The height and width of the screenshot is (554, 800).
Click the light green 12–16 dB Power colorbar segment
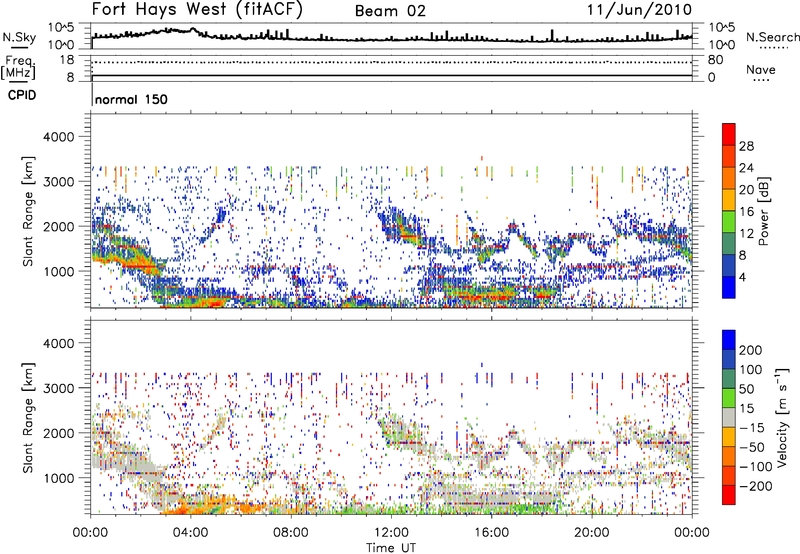click(729, 222)
